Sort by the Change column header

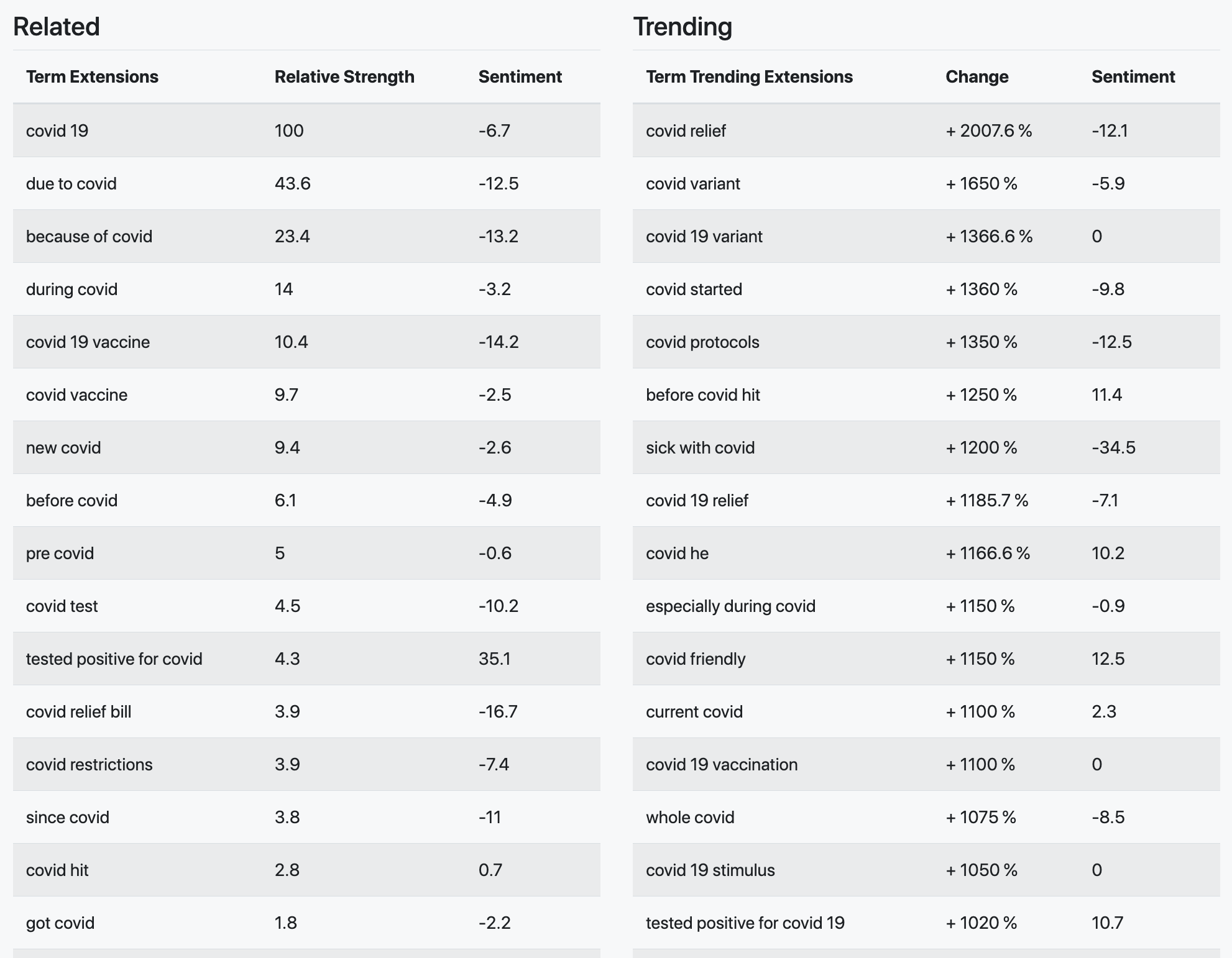click(x=977, y=76)
